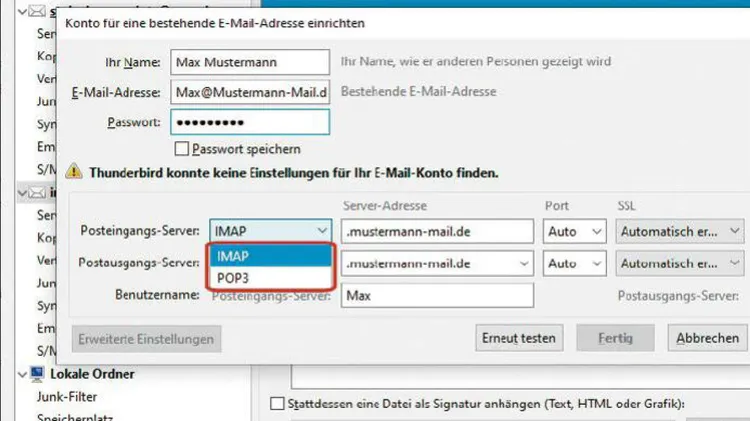
Task: Enable Passwort speichern checkbox
Action: pyautogui.click(x=181, y=149)
